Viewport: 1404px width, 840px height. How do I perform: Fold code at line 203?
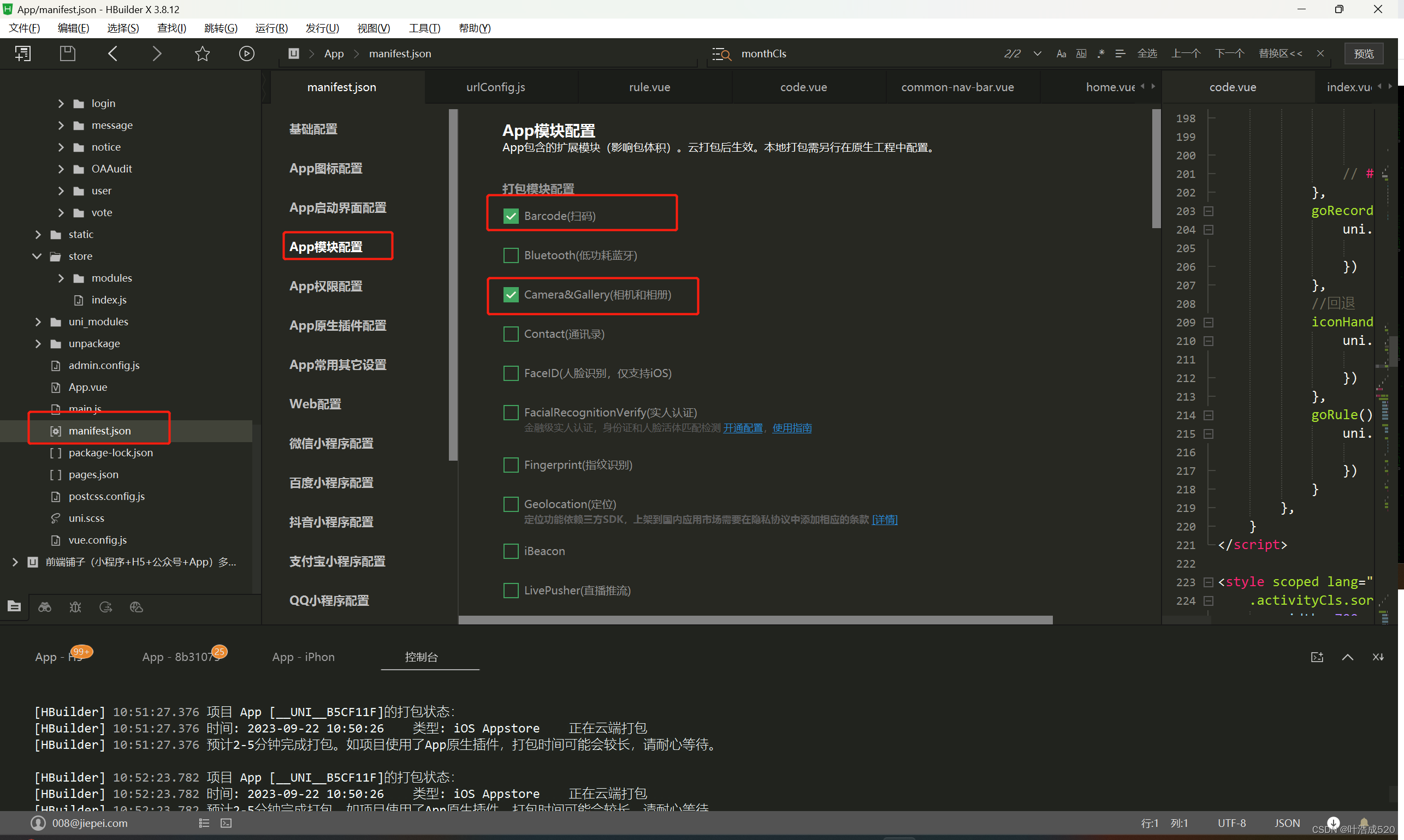pyautogui.click(x=1208, y=211)
